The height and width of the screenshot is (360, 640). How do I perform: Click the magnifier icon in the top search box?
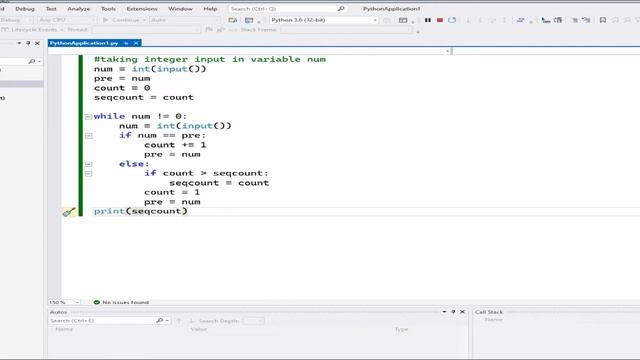pyautogui.click(x=341, y=9)
